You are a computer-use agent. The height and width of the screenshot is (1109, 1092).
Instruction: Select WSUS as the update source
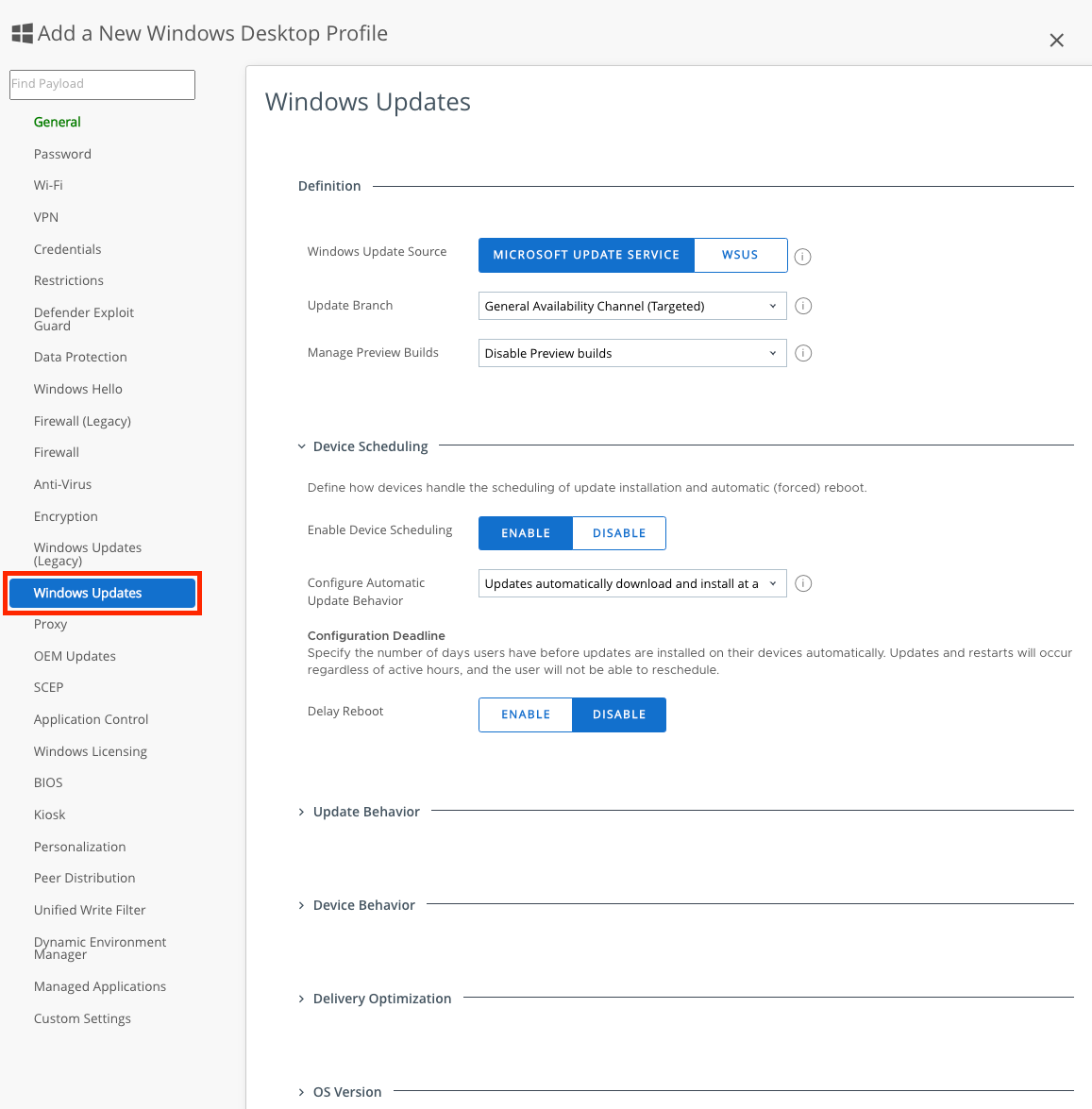point(740,255)
